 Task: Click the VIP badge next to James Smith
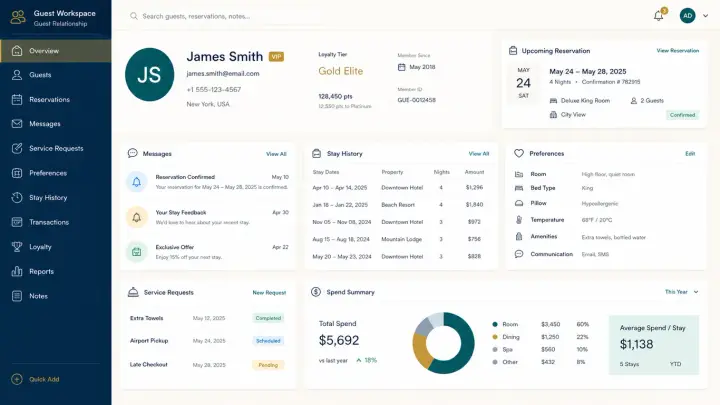[276, 56]
